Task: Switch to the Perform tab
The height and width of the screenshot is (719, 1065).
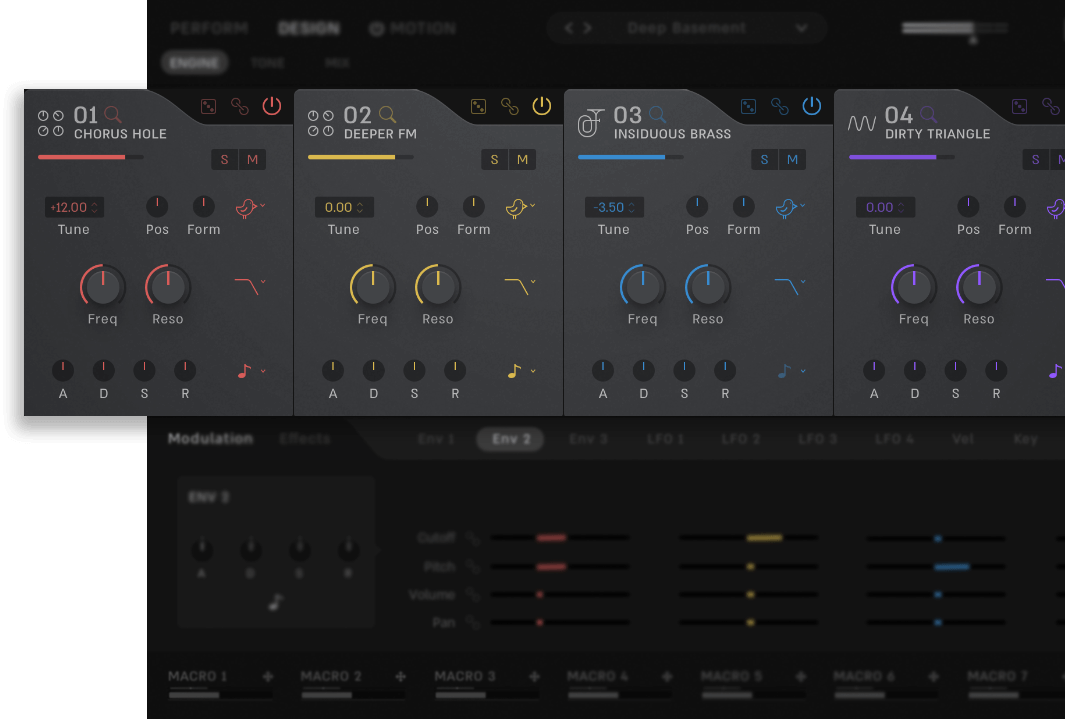Action: 208,28
